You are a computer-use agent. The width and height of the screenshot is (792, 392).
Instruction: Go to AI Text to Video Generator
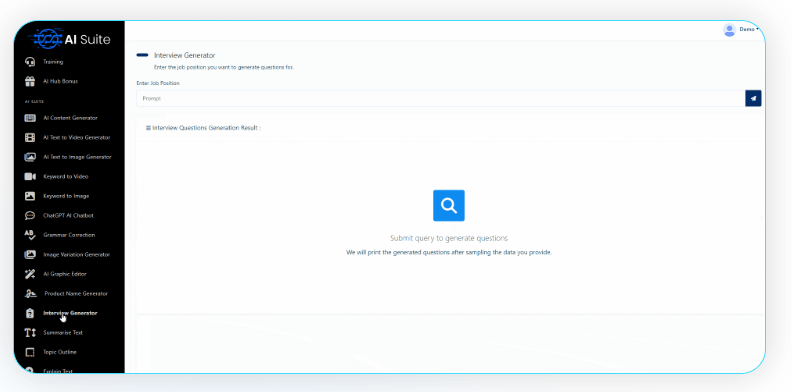point(77,137)
